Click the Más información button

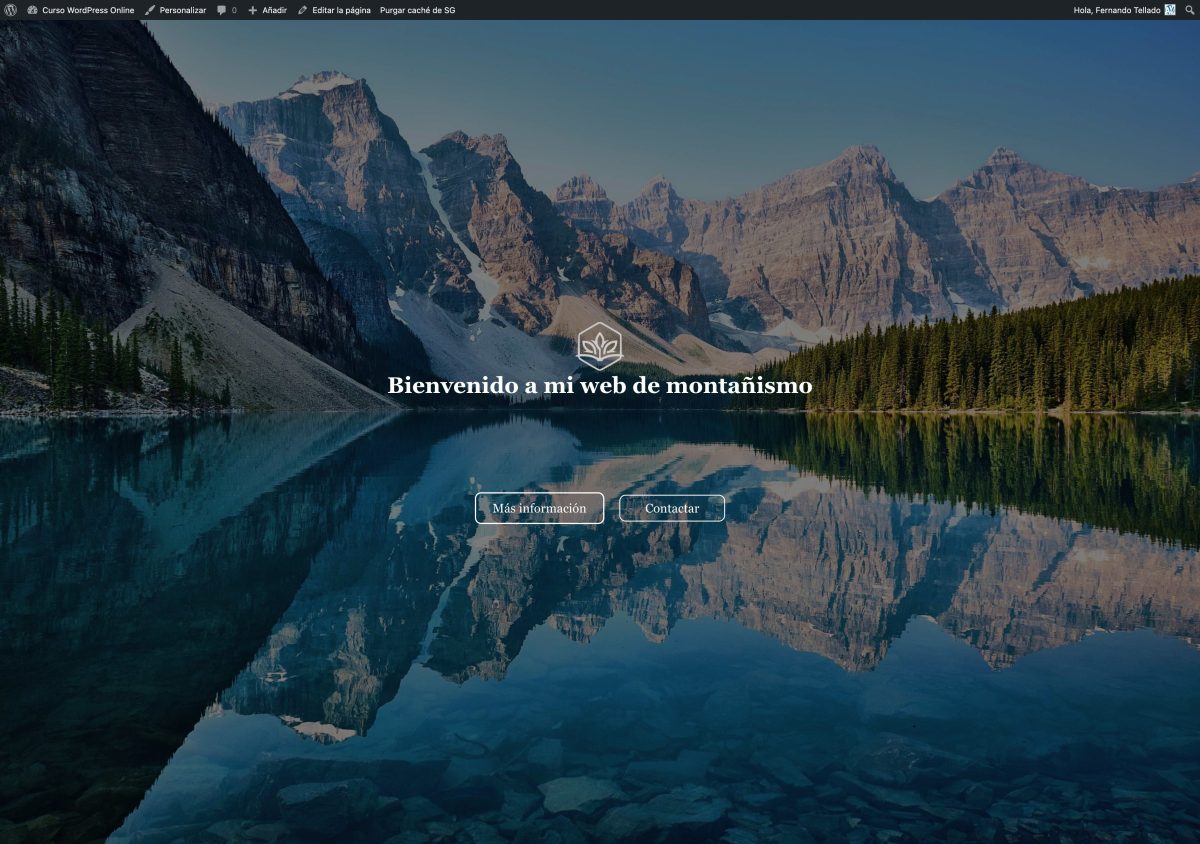(x=539, y=508)
